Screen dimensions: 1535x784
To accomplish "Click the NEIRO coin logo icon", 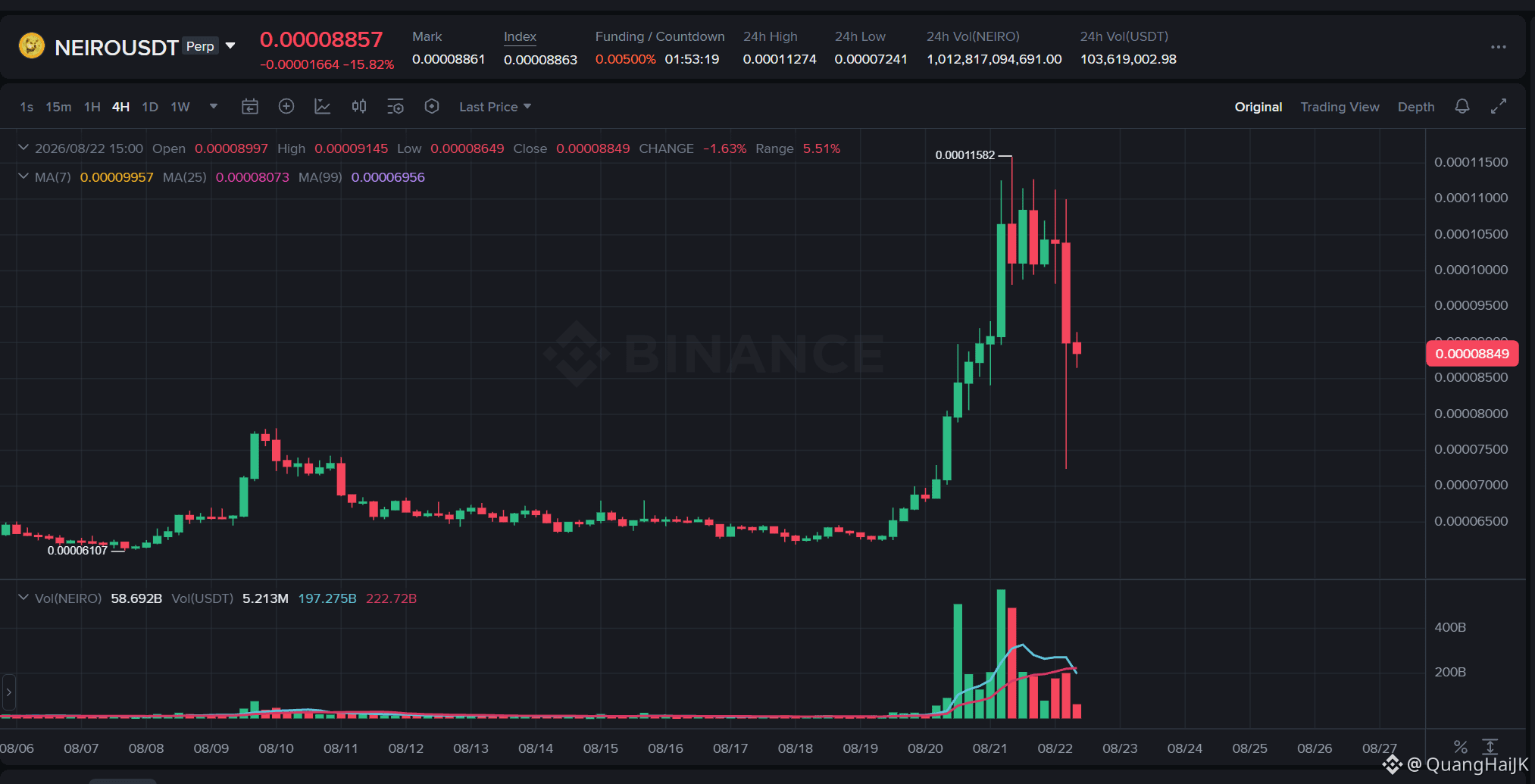I will pyautogui.click(x=31, y=46).
